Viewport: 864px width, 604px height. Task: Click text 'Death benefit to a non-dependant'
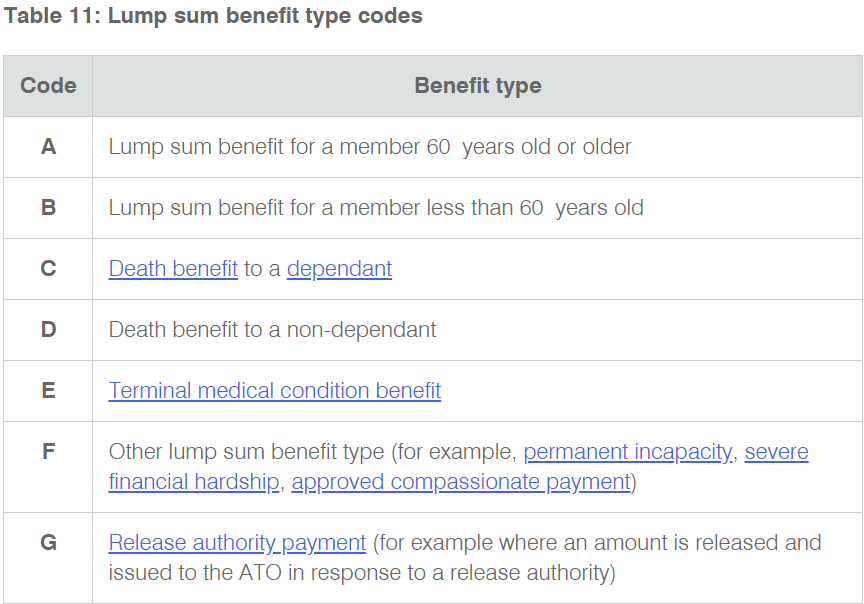pos(272,330)
